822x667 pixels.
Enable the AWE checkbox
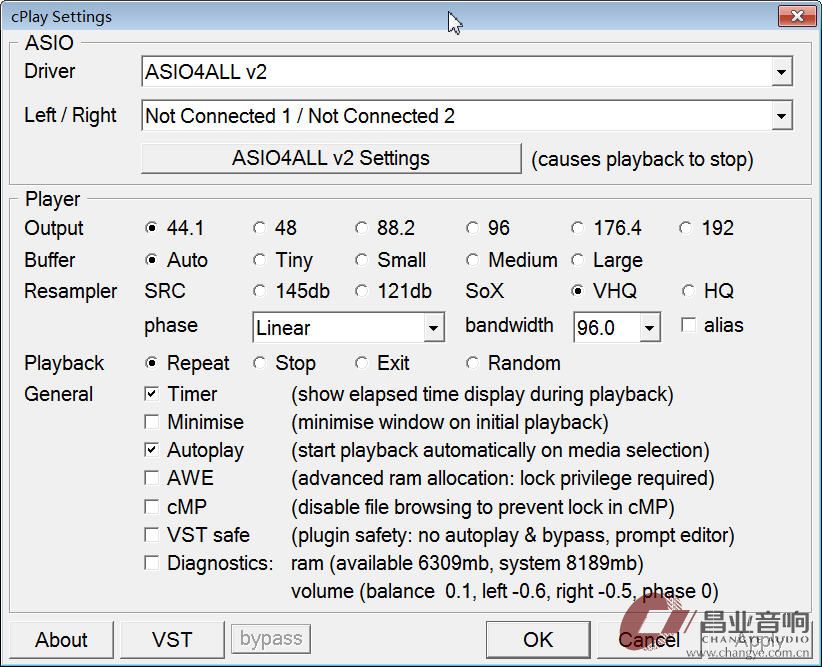point(152,478)
